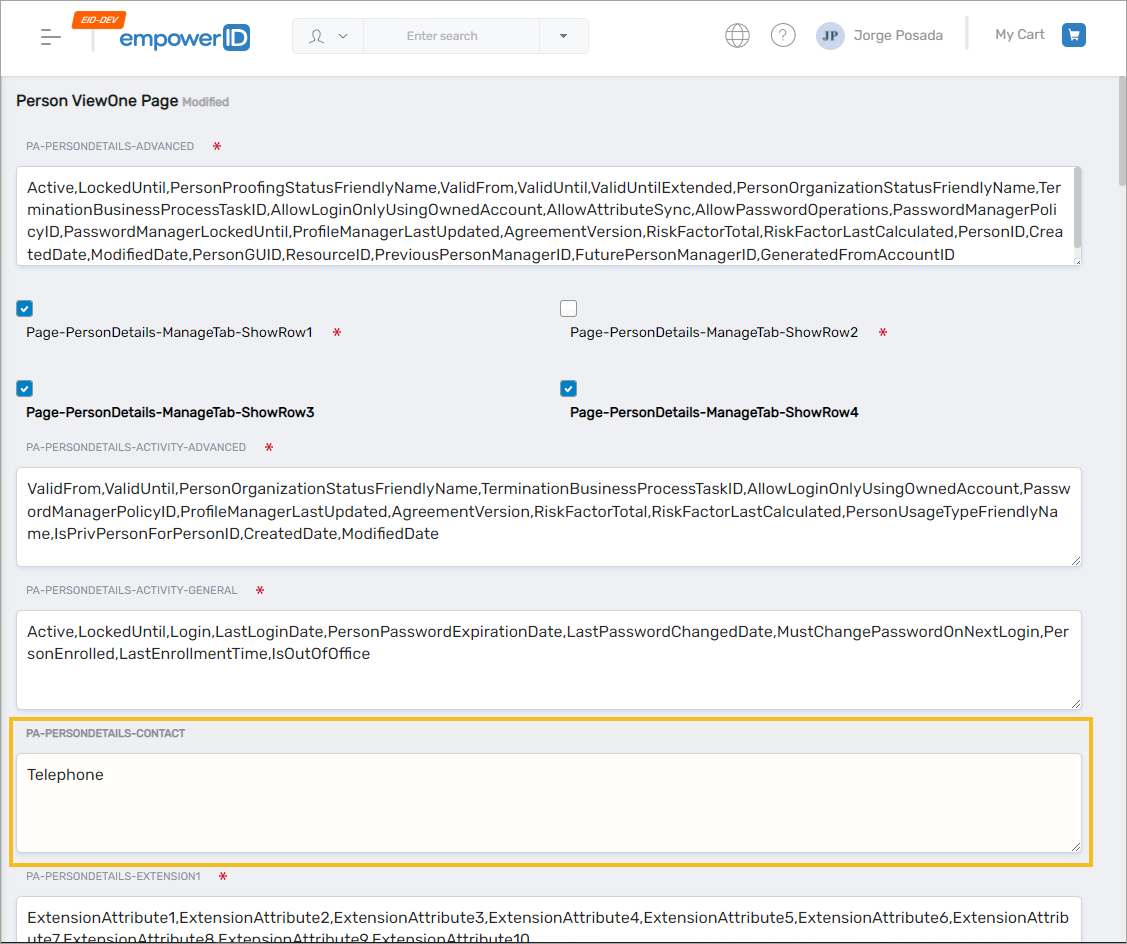
Task: Click the person search type icon
Action: (x=317, y=36)
